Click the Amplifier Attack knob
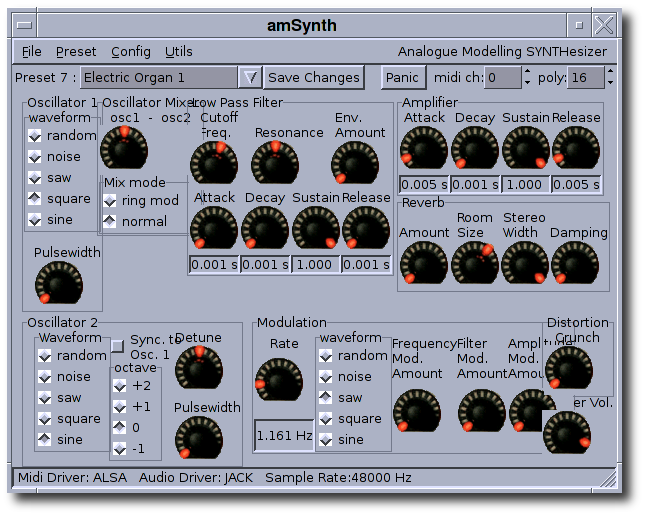This screenshot has height=516, width=645. (424, 148)
